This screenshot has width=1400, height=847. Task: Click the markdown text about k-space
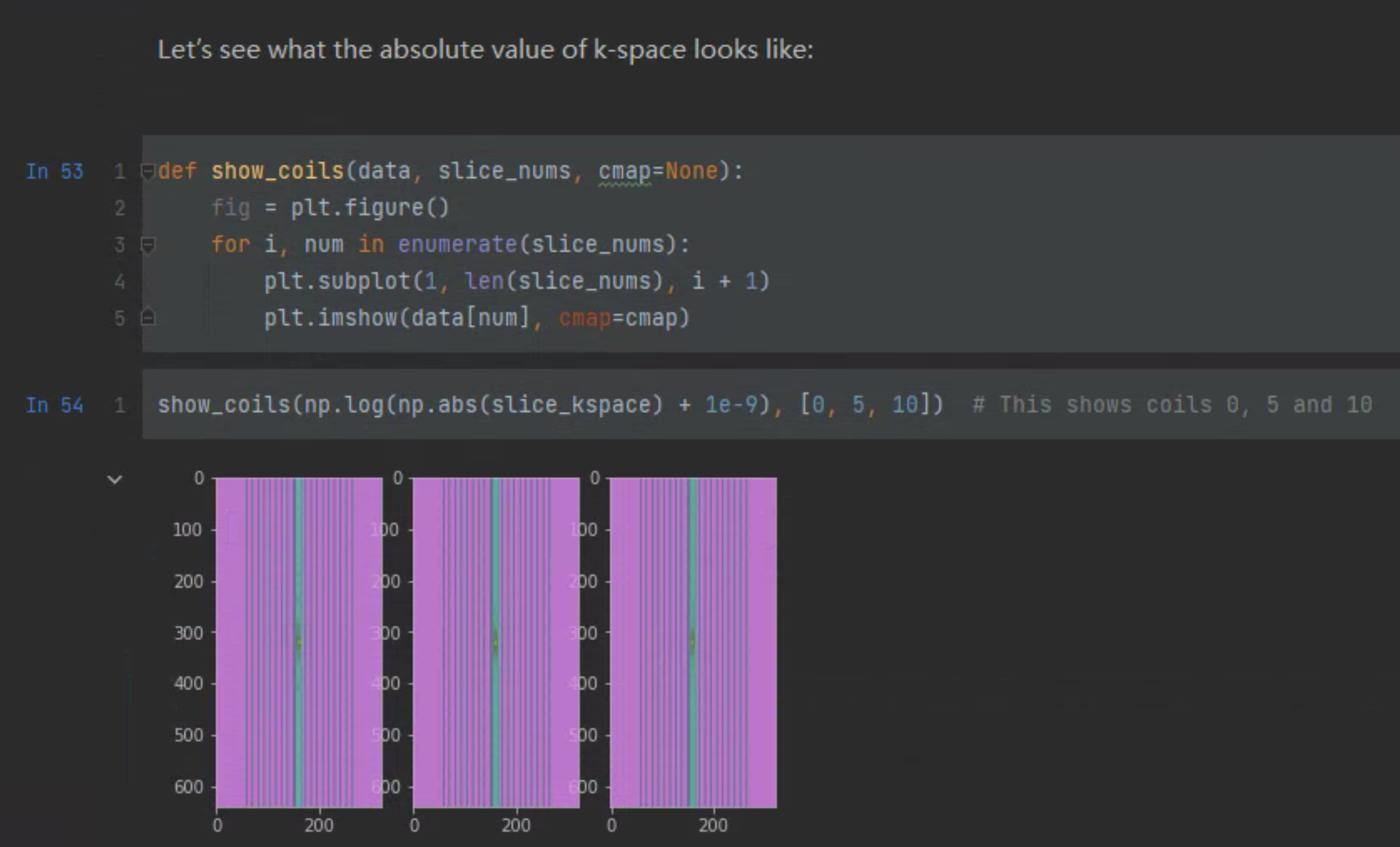485,50
